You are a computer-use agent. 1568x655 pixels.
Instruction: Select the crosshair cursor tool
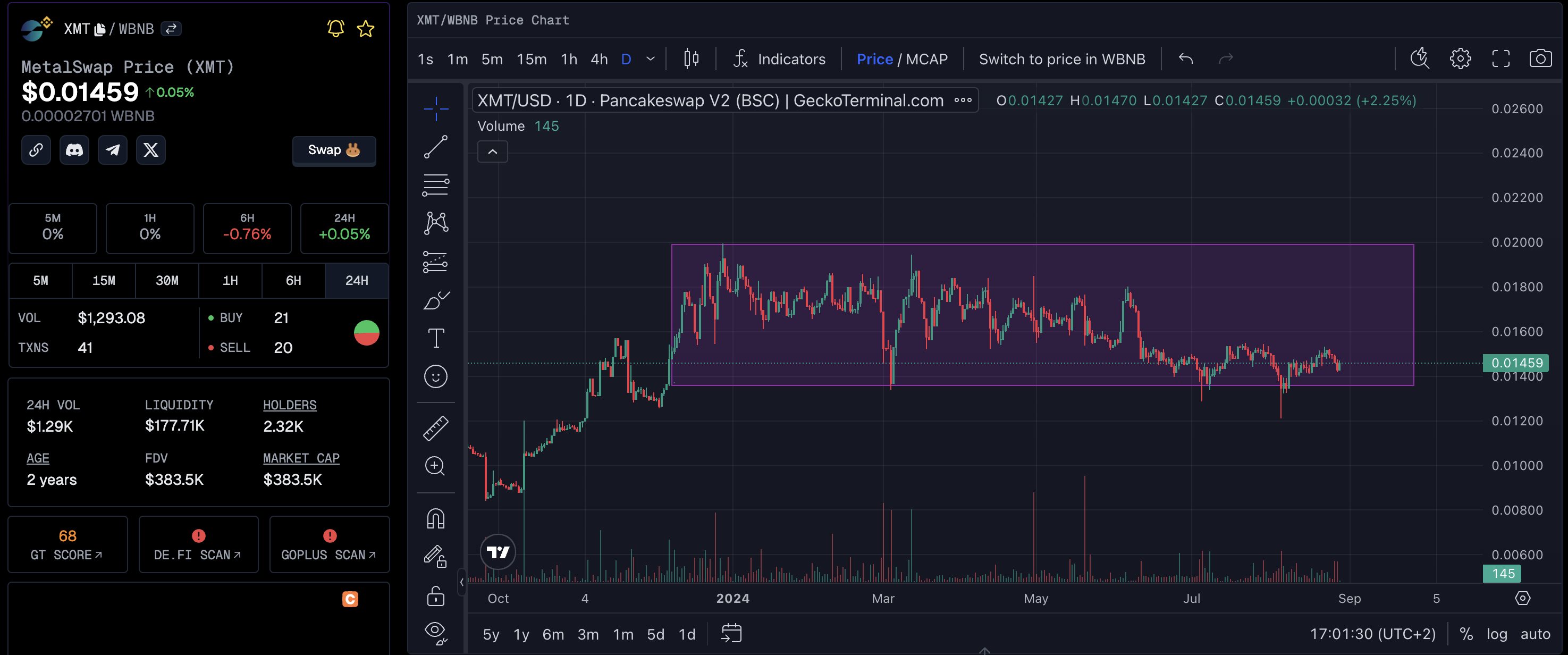point(436,109)
